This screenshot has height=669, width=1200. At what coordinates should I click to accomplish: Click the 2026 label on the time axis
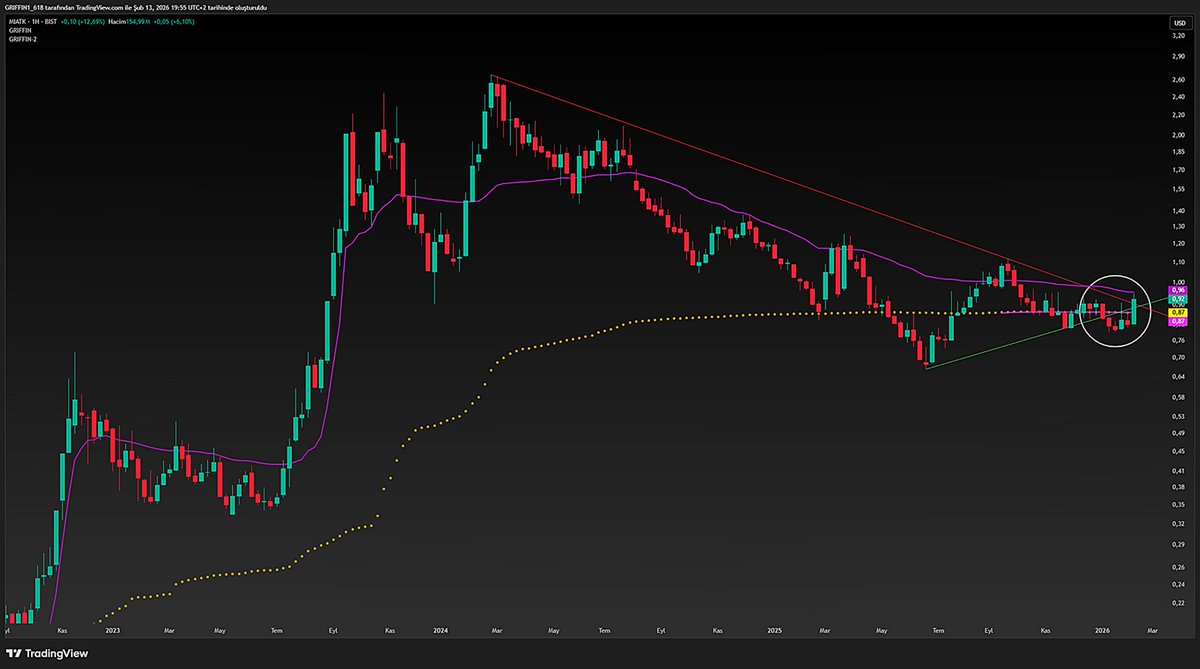point(1103,630)
